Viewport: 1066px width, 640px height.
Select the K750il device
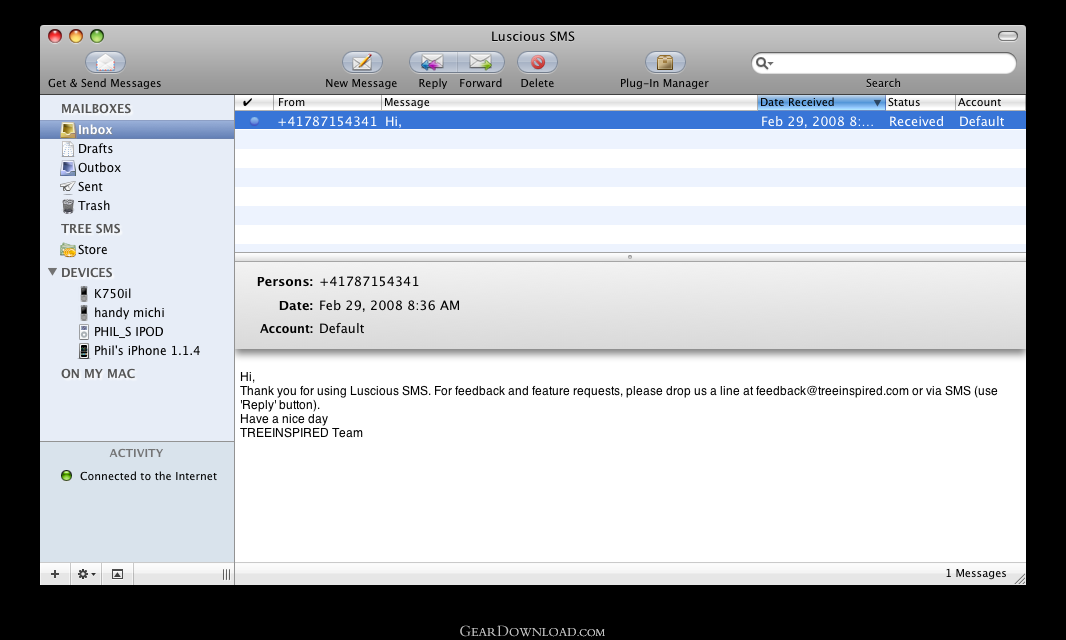[x=112, y=293]
